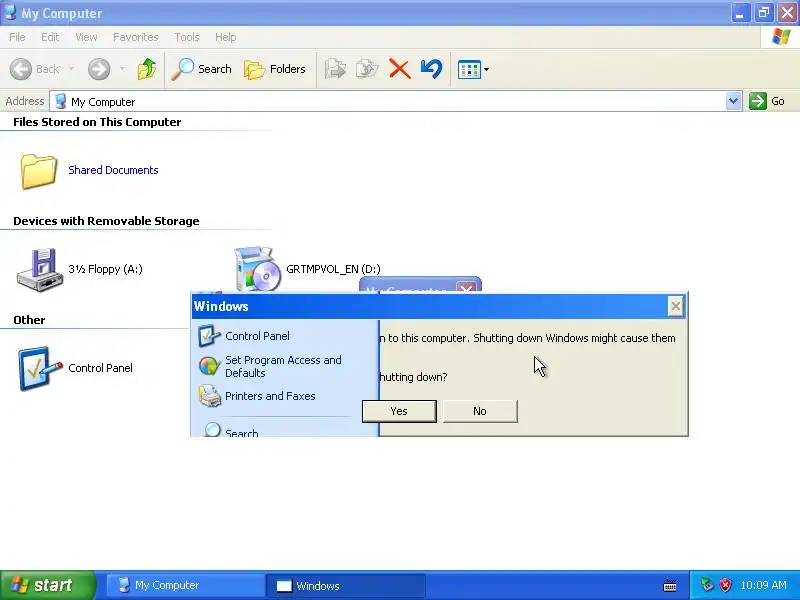Screen dimensions: 800x600
Task: Click the red Delete toolbar icon
Action: coord(399,69)
